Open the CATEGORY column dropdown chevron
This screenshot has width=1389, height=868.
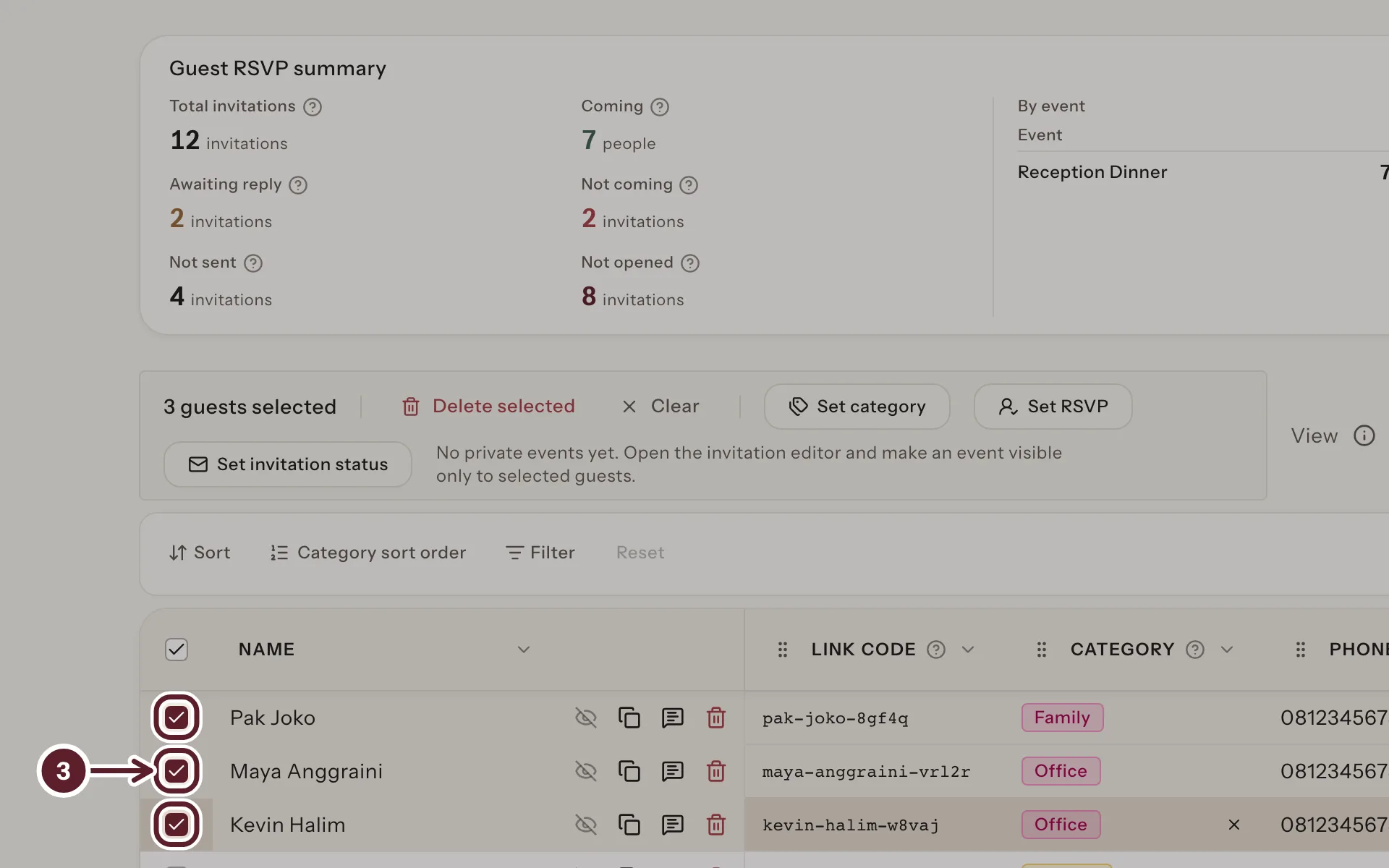pos(1227,650)
